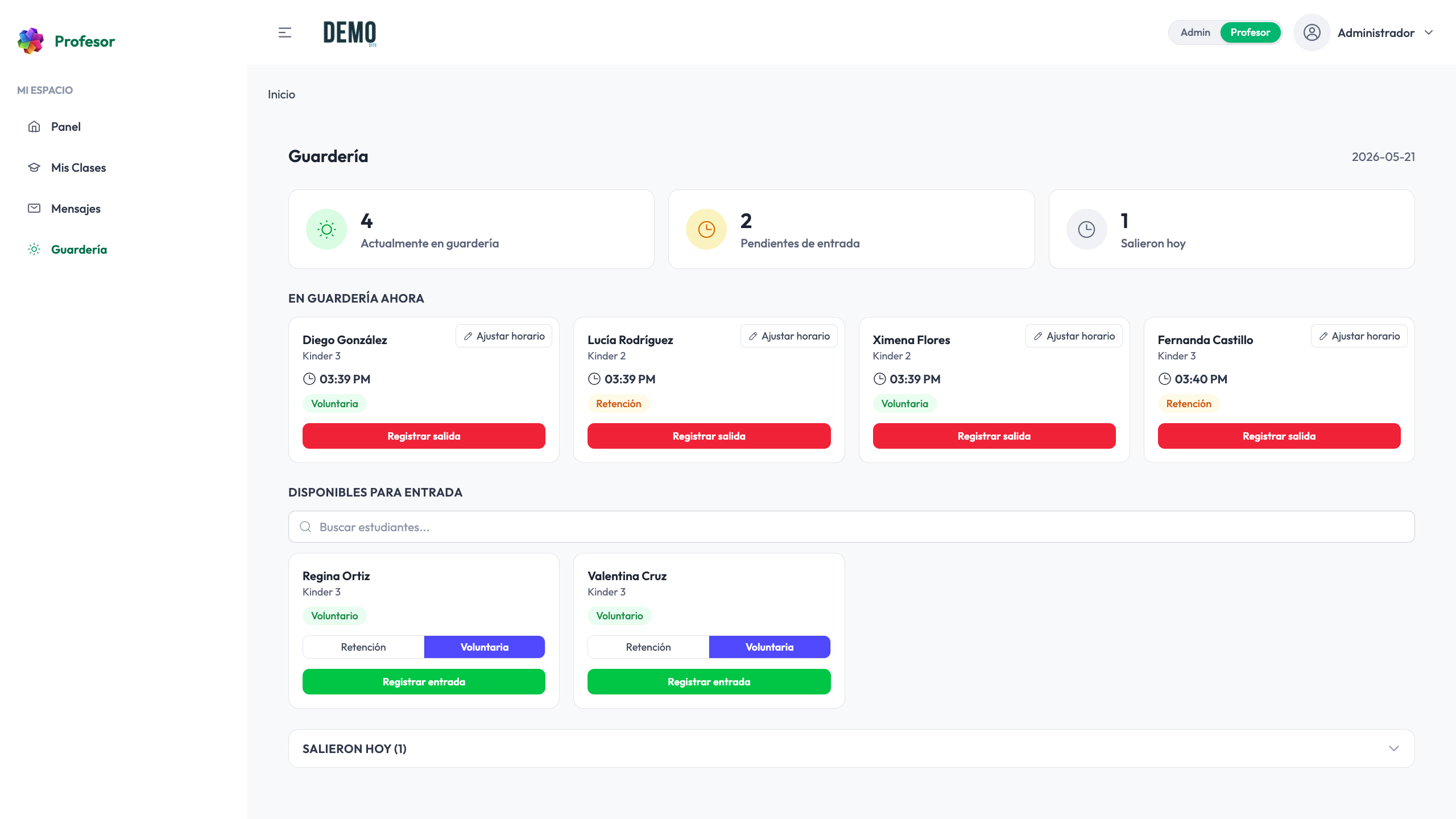
Task: Click the Voluntaria badge on Ximena Flores card
Action: 904,403
